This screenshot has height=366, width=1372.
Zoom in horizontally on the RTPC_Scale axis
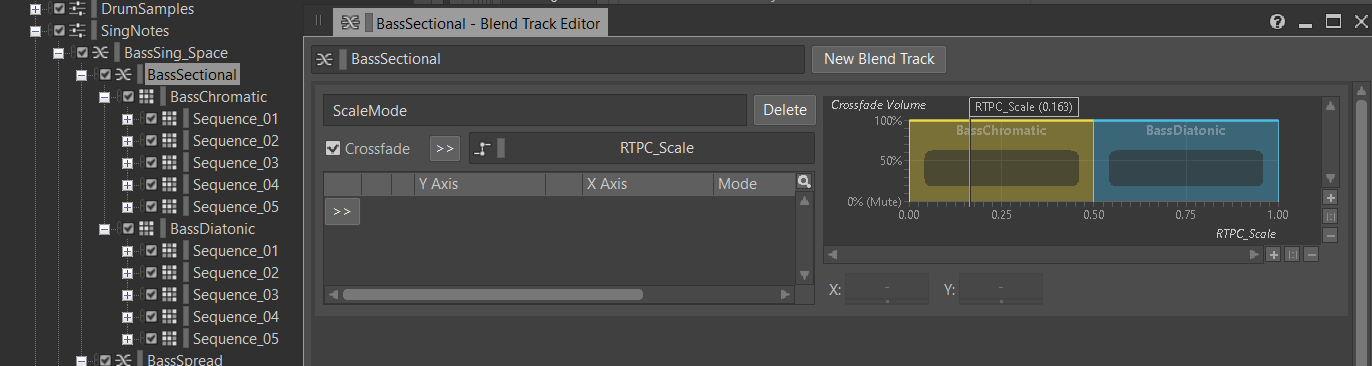pos(1274,255)
